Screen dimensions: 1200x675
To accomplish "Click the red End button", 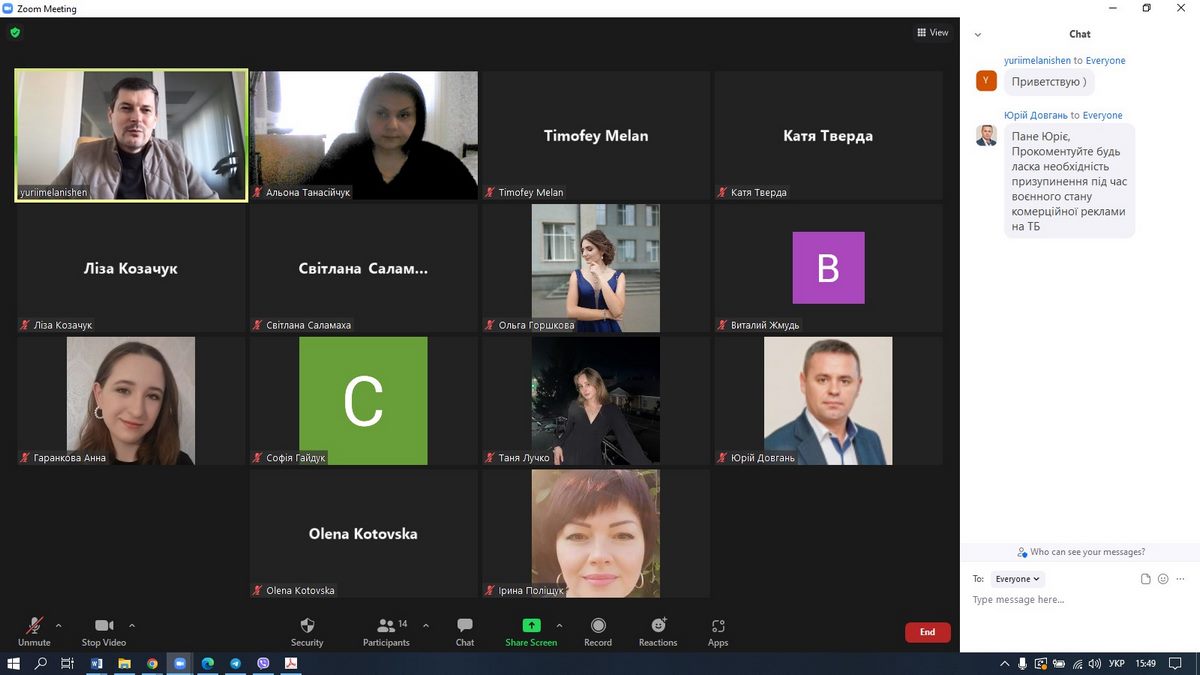I will click(x=927, y=632).
